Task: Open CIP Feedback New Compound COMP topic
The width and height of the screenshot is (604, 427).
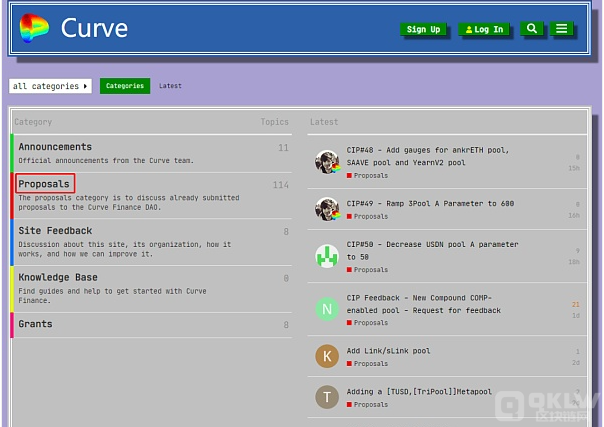Action: (x=424, y=304)
